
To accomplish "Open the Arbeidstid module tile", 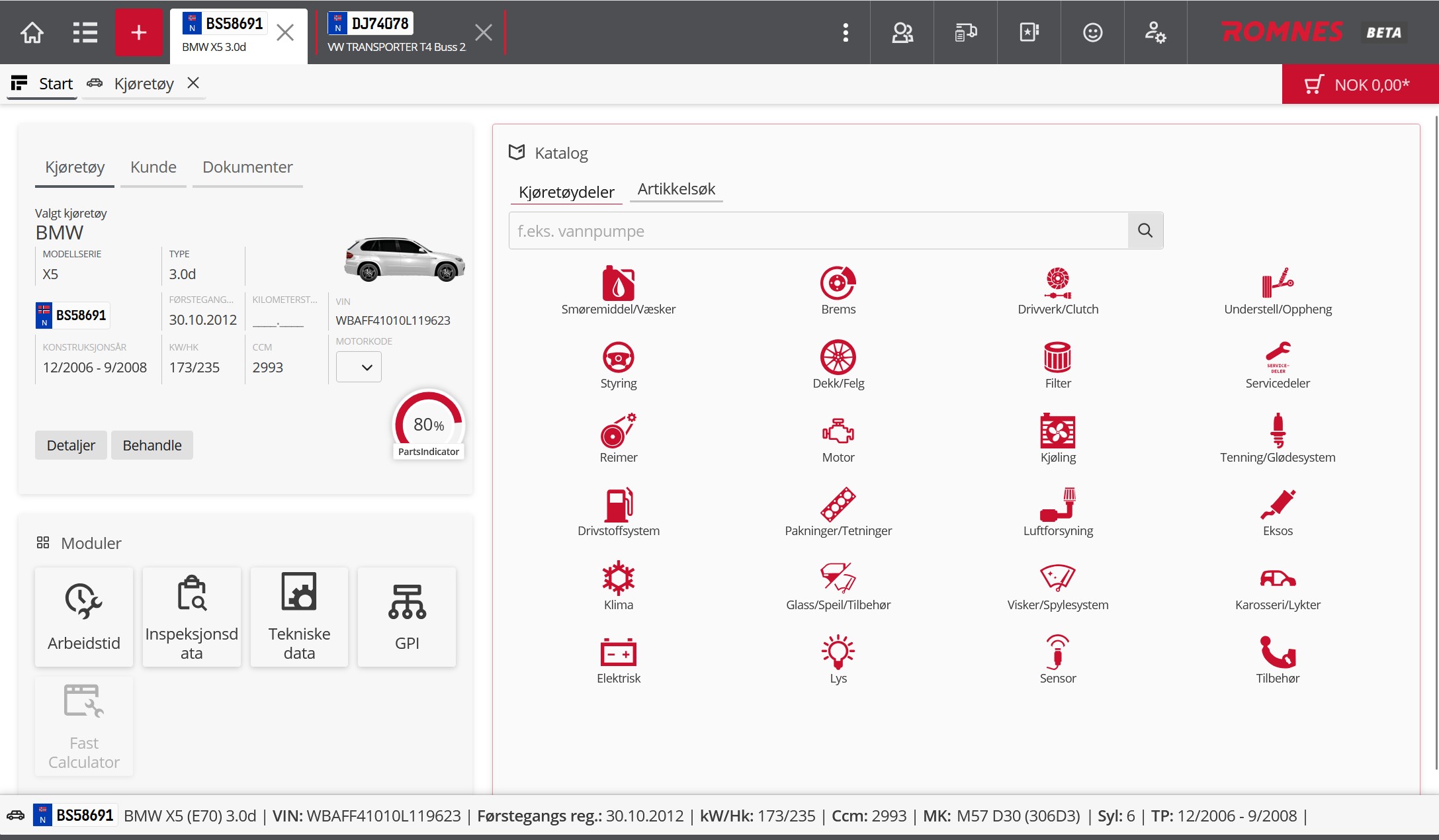I will [x=84, y=616].
